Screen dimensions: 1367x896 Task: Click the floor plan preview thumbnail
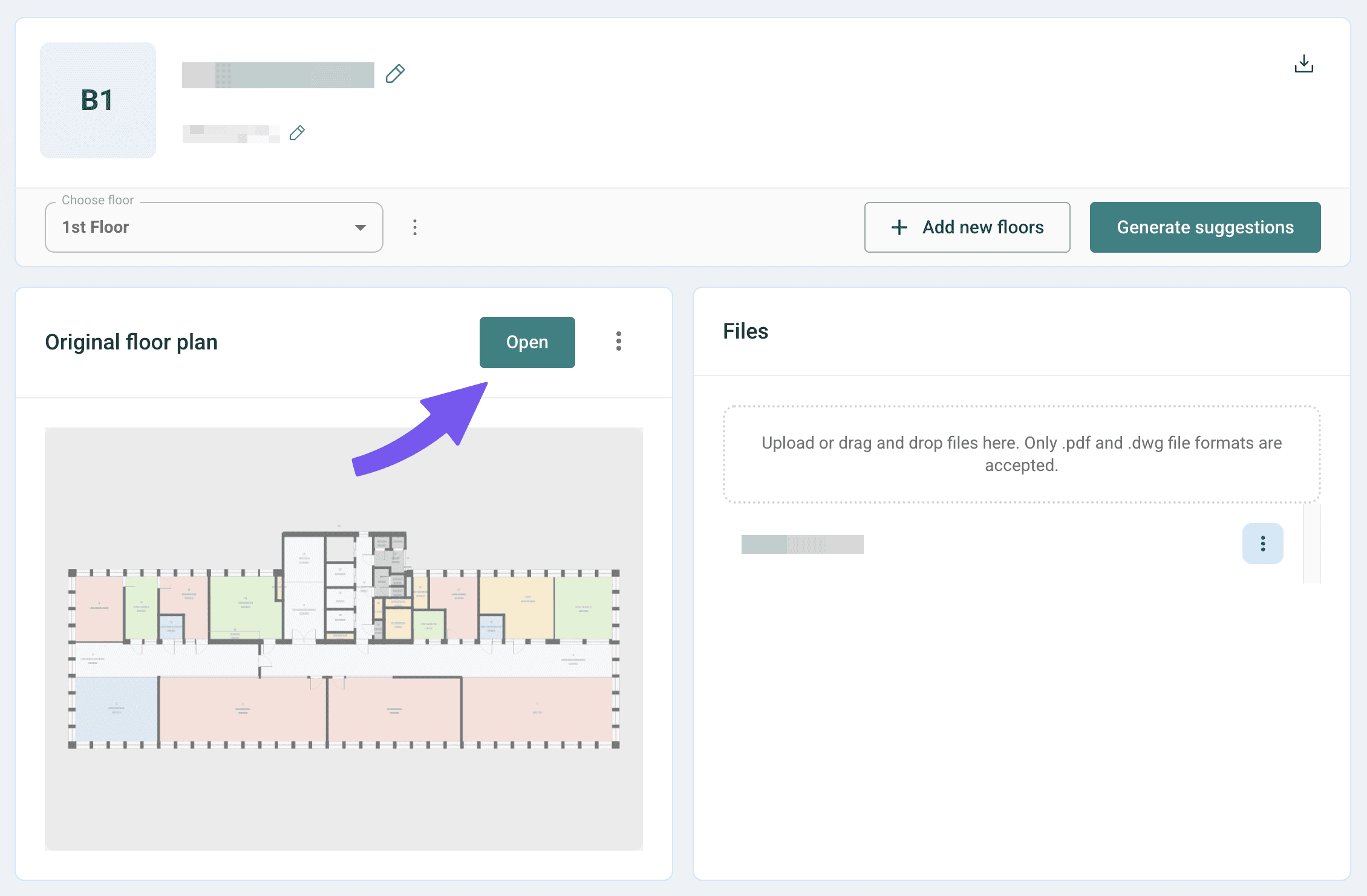pyautogui.click(x=344, y=638)
